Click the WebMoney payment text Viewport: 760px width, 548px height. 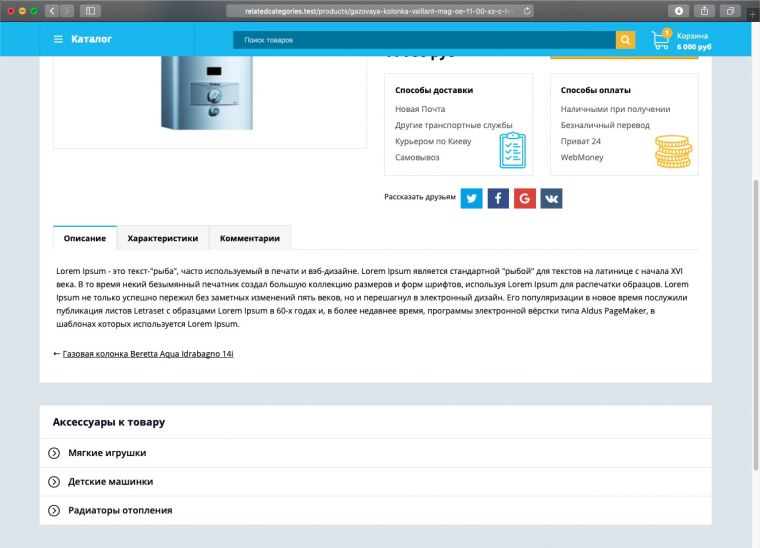tap(582, 157)
